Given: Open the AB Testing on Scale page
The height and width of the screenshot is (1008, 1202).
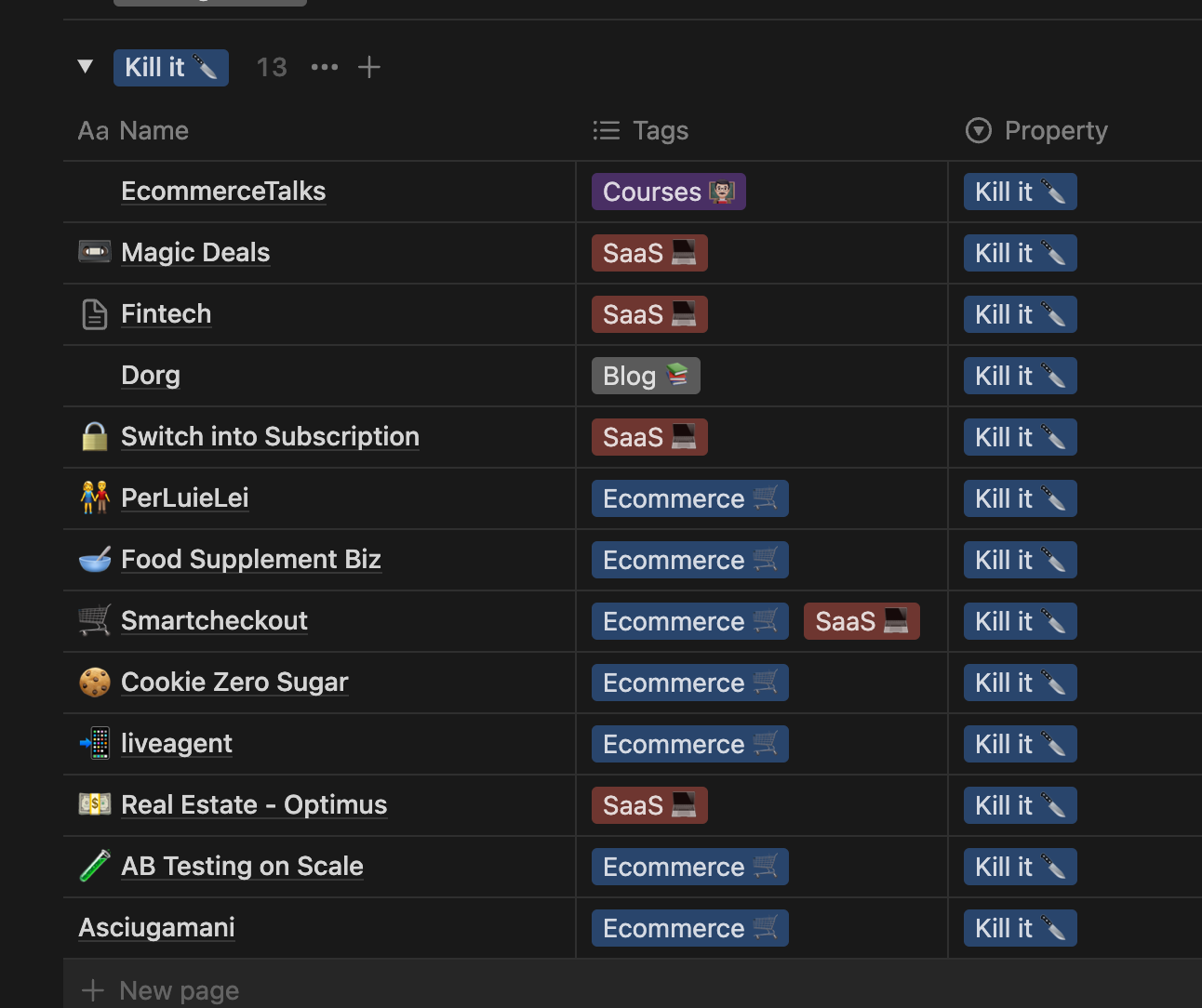Looking at the screenshot, I should 242,866.
